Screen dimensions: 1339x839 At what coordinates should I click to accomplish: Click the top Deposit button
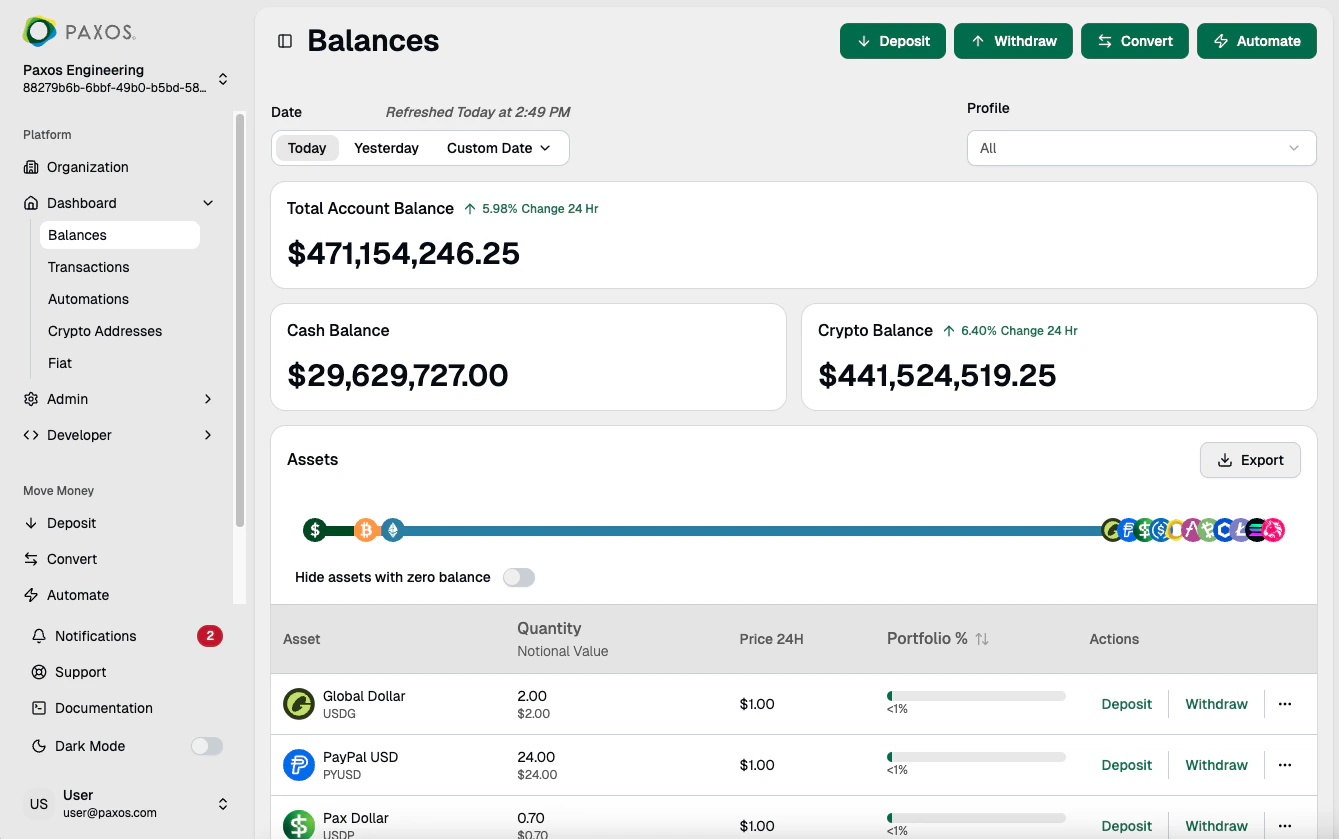(893, 41)
